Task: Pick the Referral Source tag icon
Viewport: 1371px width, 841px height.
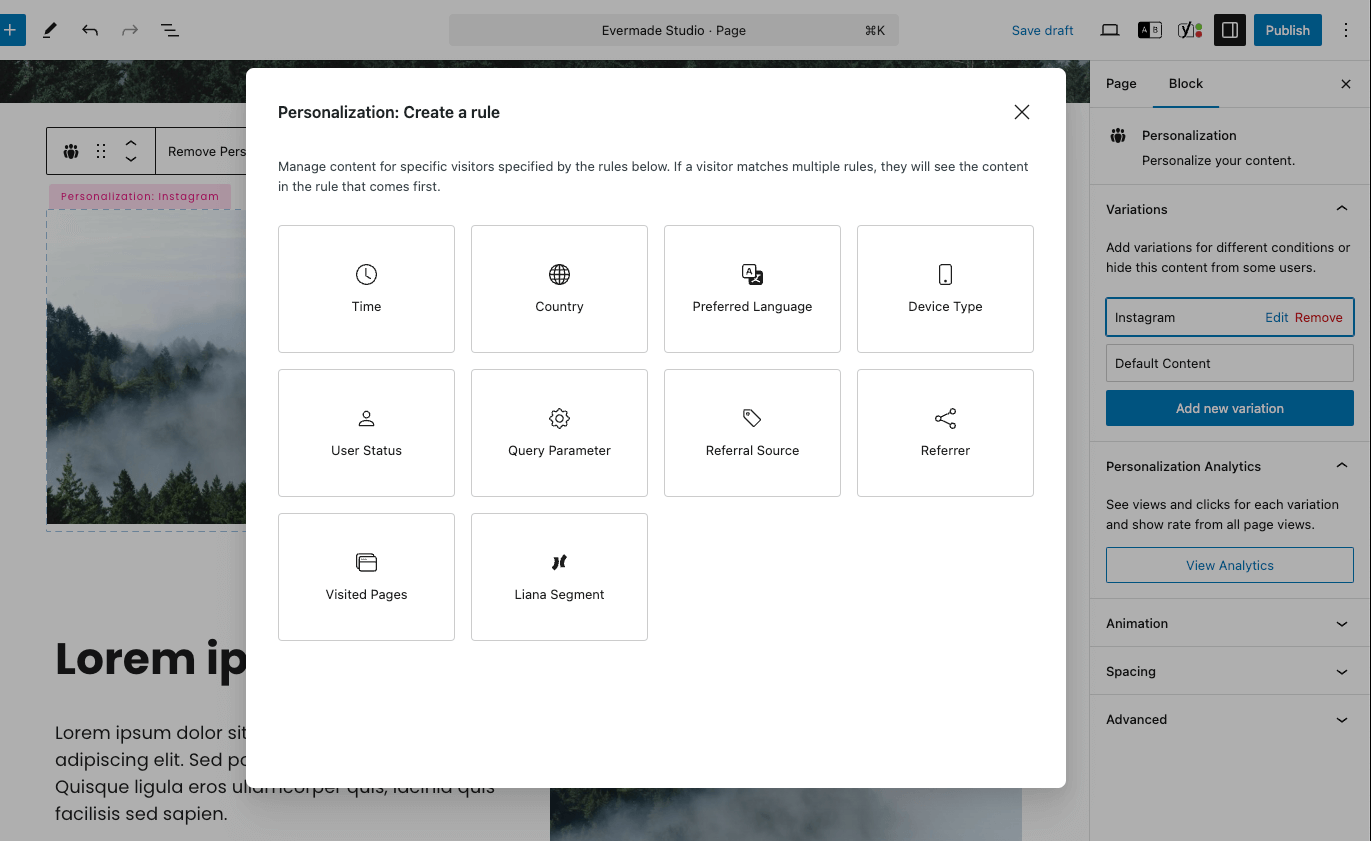Action: click(752, 418)
